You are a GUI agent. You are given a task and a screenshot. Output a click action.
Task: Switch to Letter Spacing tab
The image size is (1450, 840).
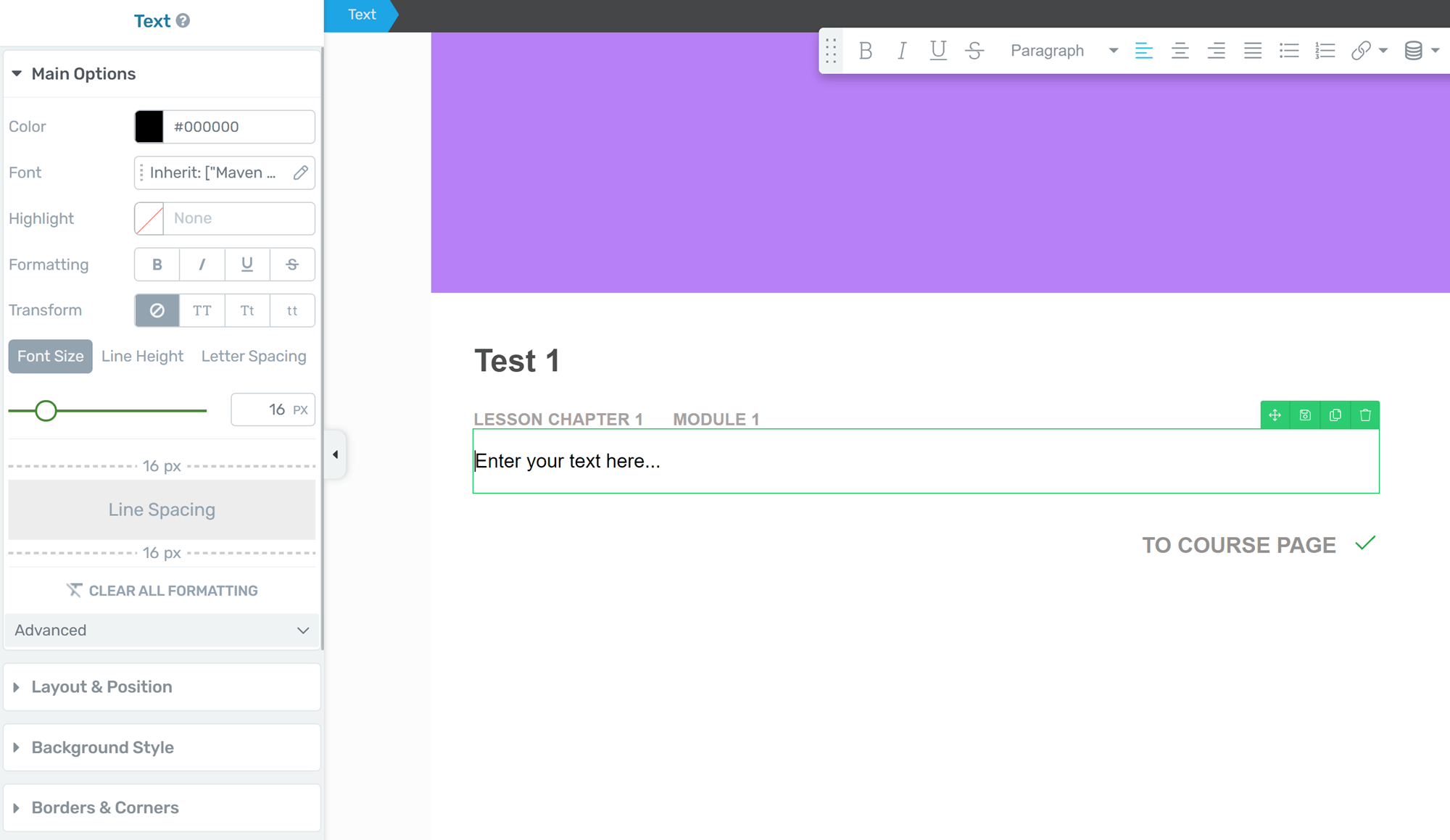coord(254,356)
